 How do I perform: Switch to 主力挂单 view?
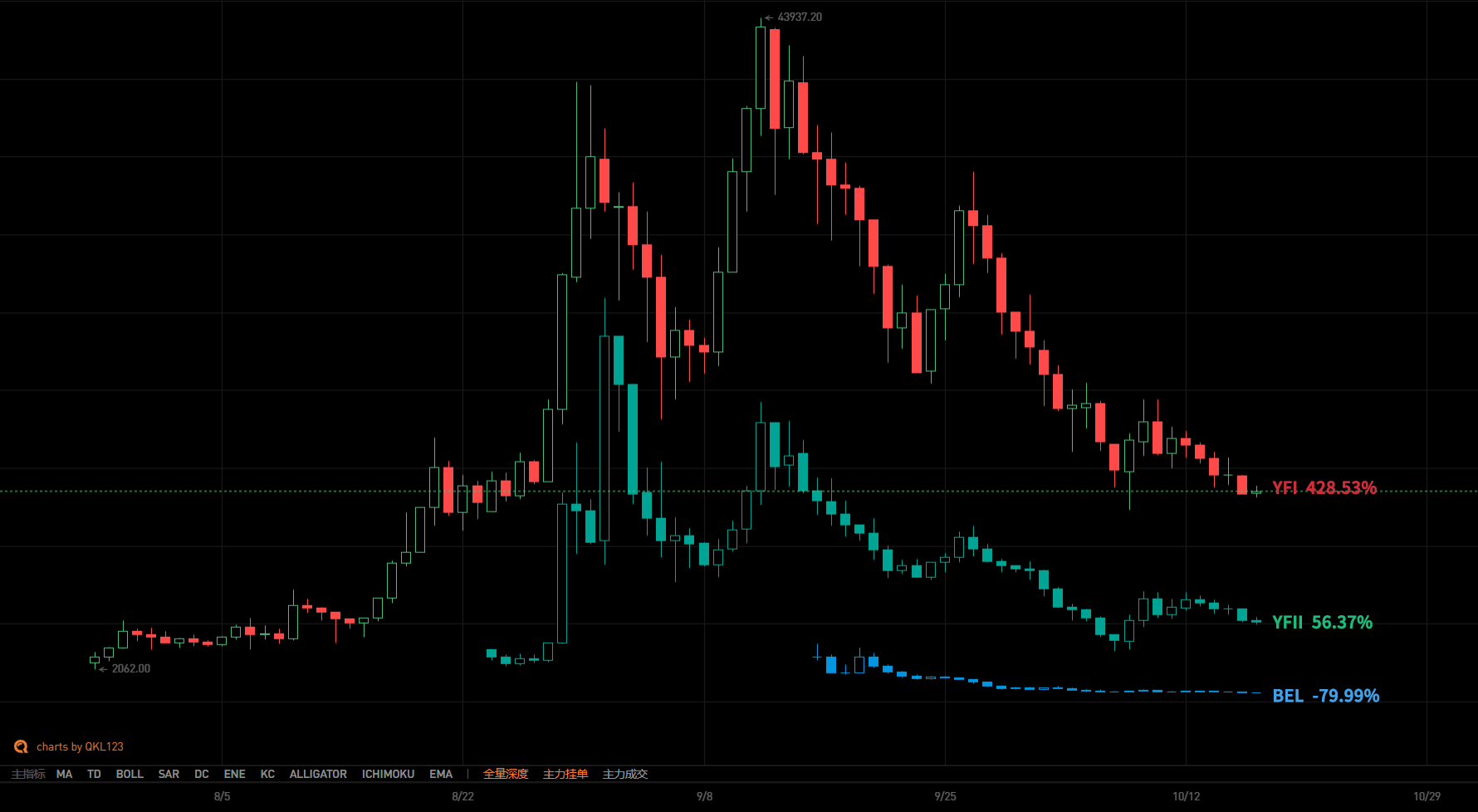565,774
